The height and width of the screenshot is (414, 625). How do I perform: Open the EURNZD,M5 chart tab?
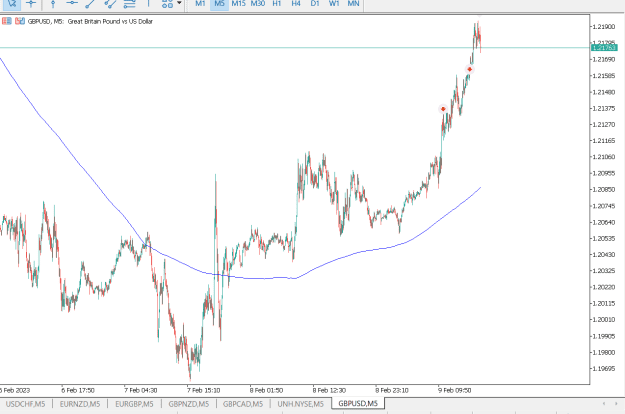point(80,404)
